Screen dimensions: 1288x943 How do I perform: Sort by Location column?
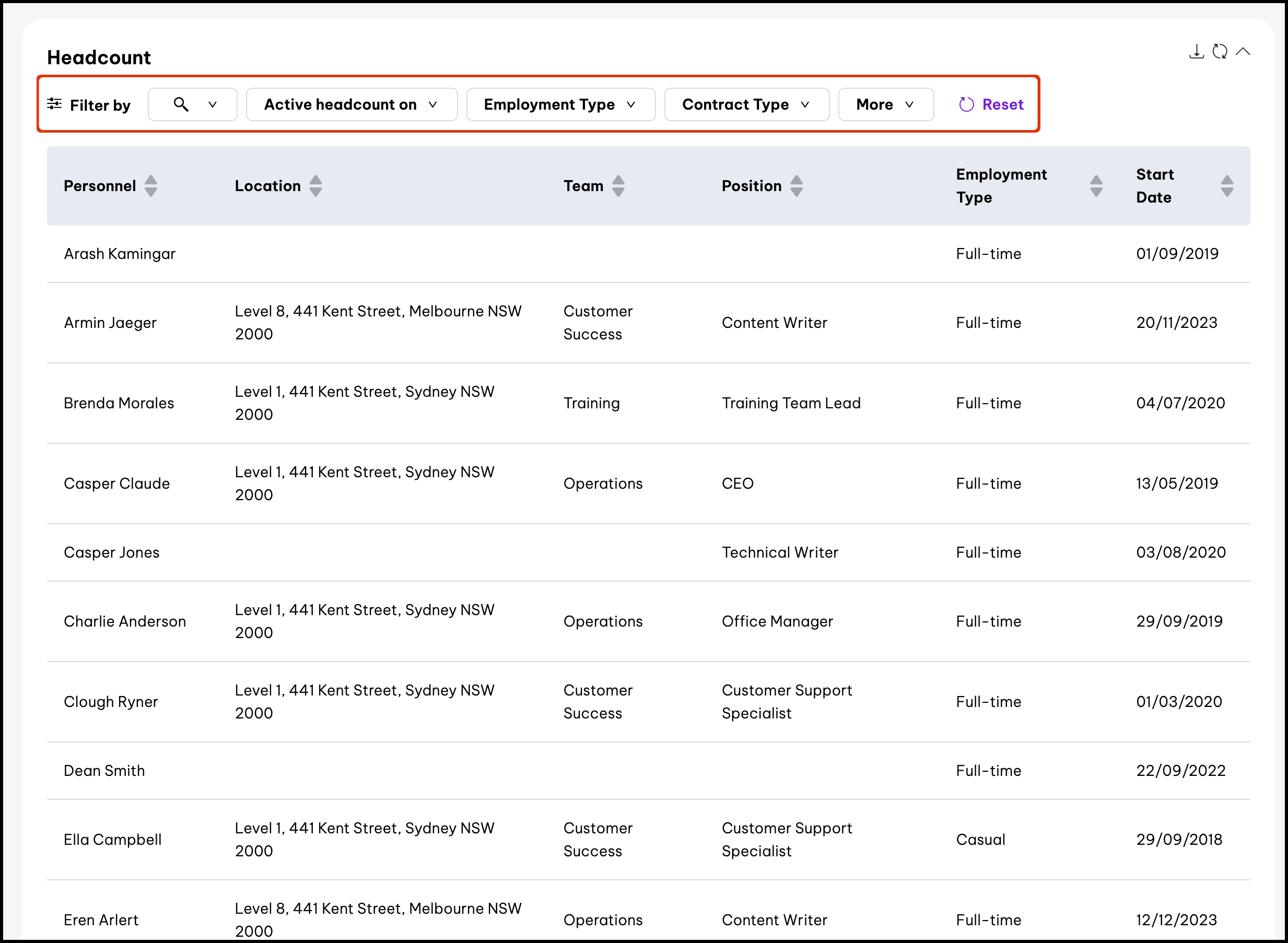coord(315,186)
